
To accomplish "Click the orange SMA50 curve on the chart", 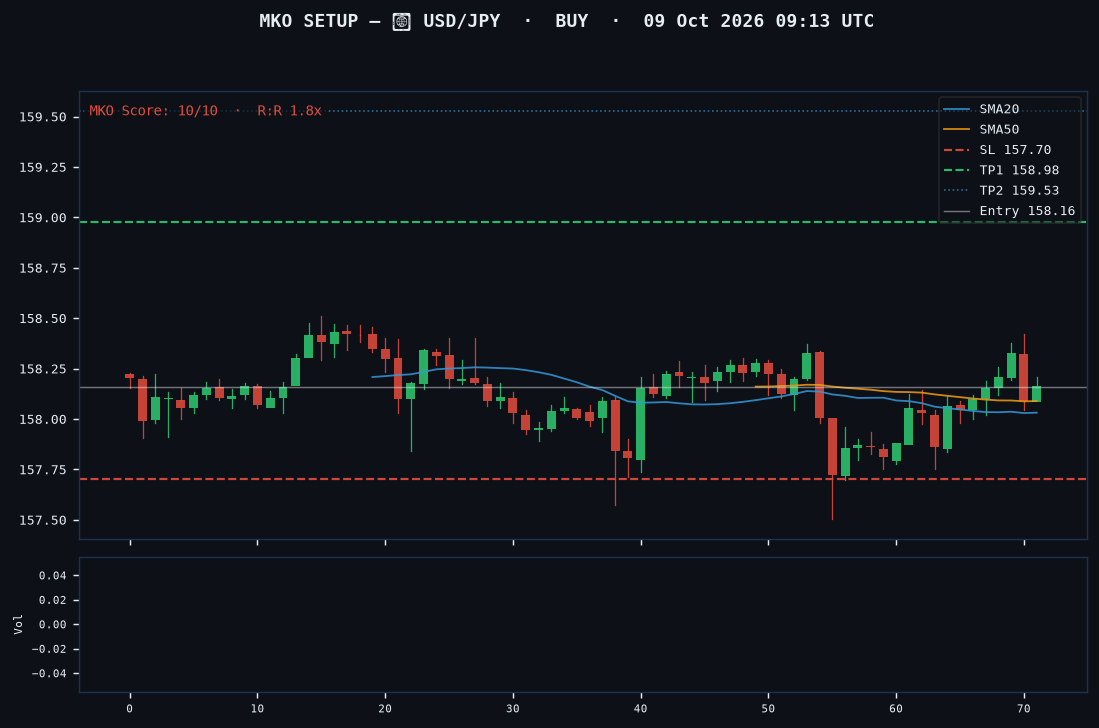I will coord(897,392).
